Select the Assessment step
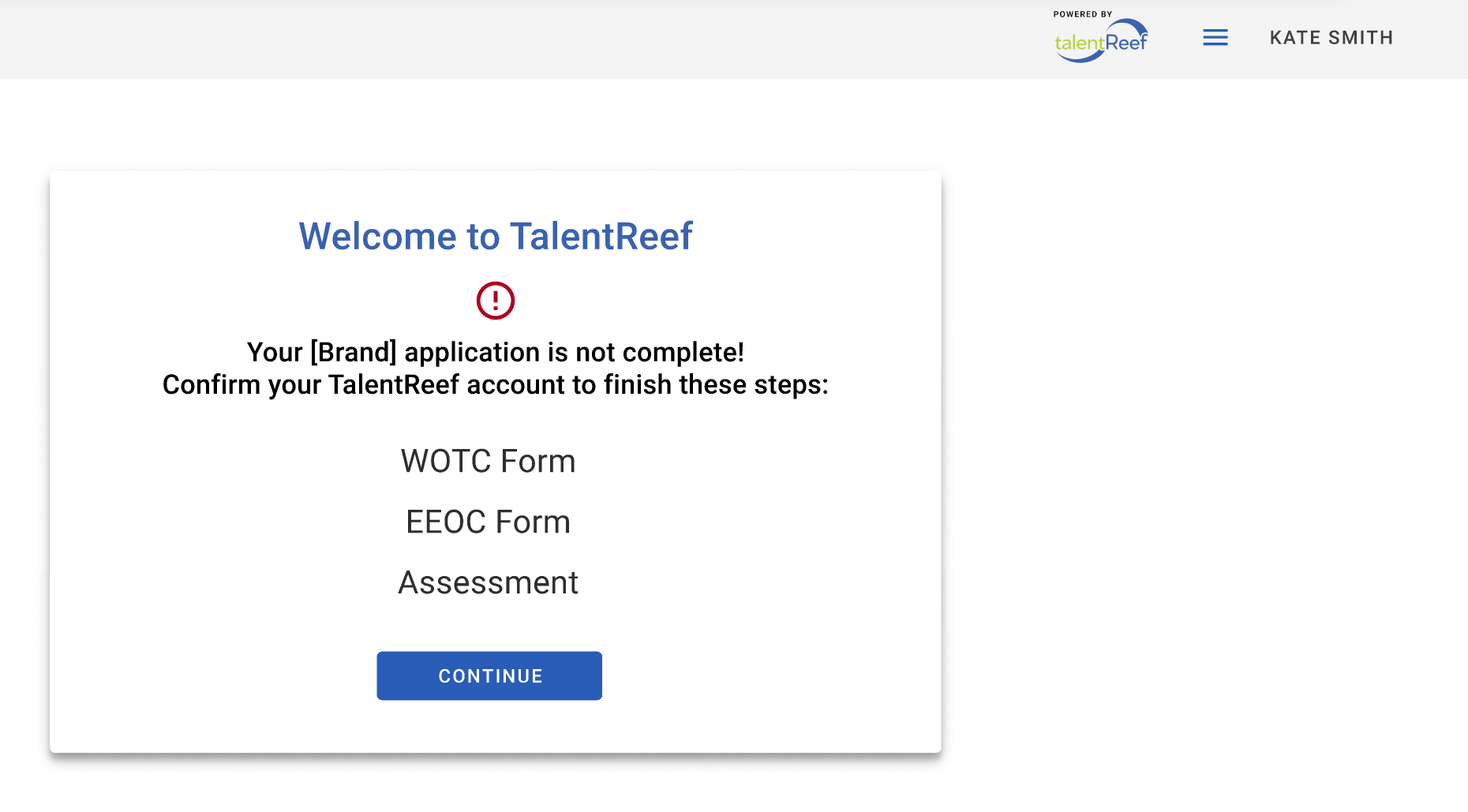This screenshot has height=812, width=1468. point(488,582)
